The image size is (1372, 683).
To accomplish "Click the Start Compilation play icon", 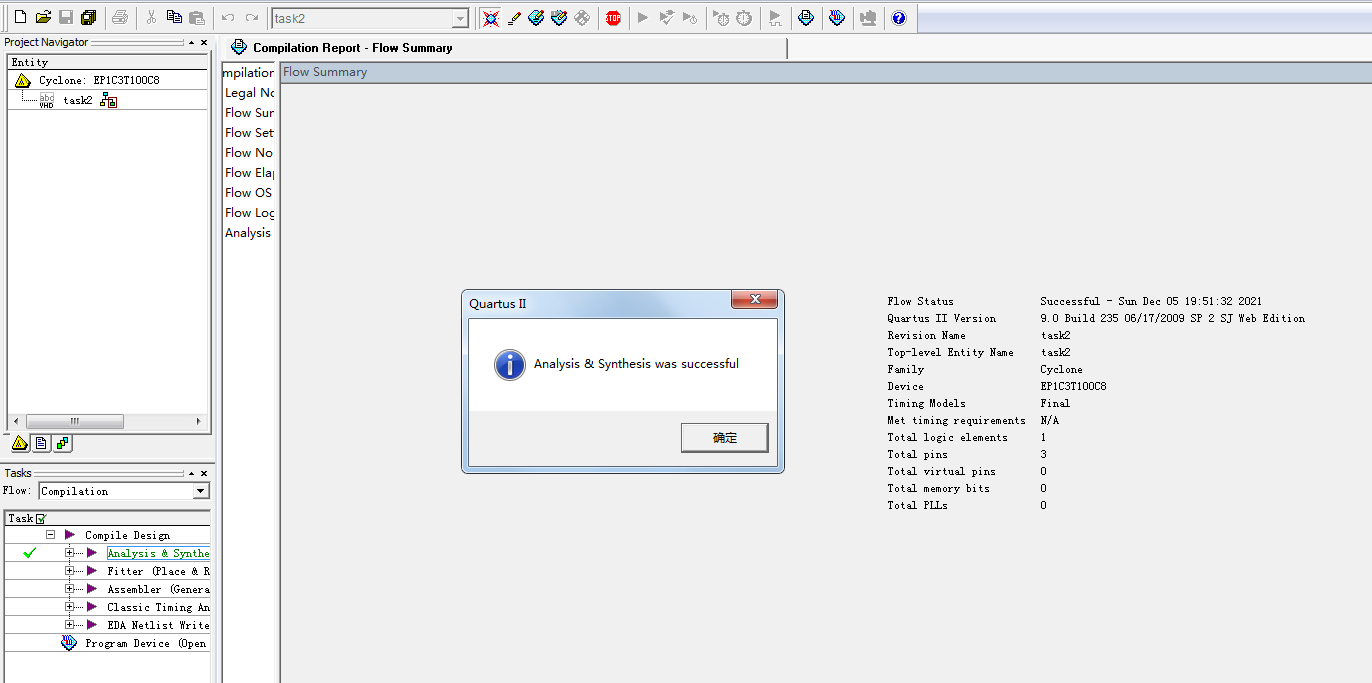I will [x=643, y=18].
